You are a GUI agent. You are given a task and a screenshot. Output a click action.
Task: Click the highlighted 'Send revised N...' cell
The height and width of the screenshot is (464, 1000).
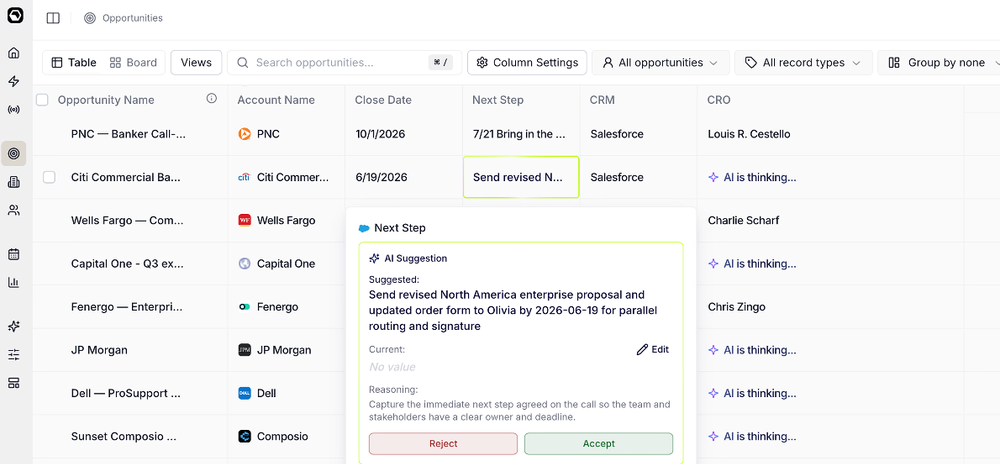tap(521, 177)
